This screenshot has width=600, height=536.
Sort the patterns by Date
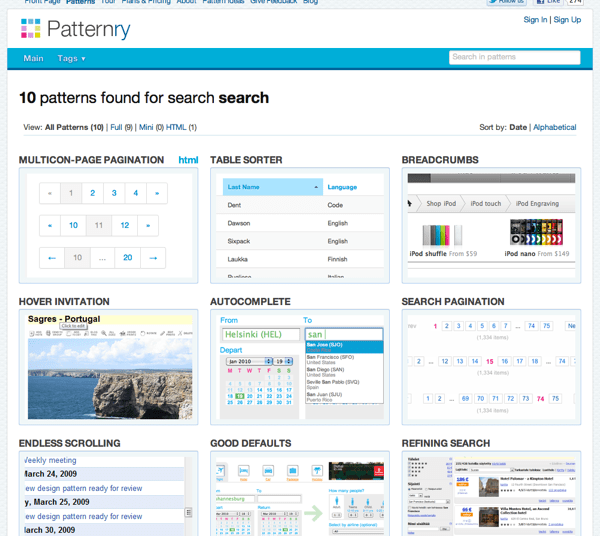coord(518,127)
